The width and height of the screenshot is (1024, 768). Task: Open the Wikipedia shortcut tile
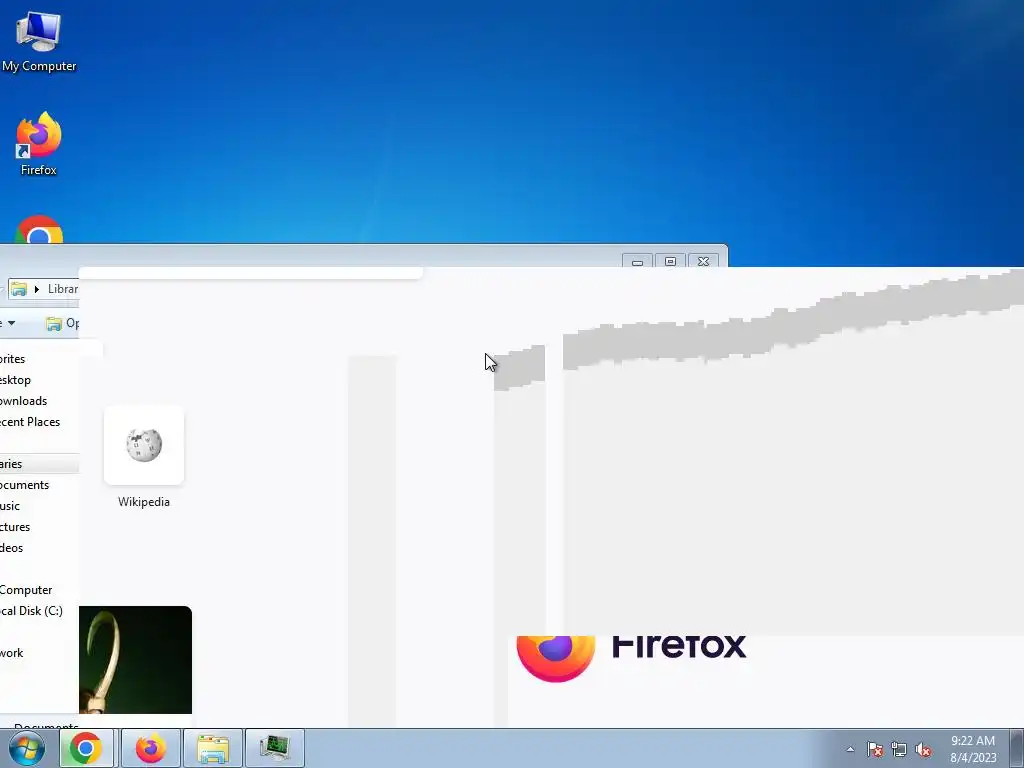click(144, 445)
